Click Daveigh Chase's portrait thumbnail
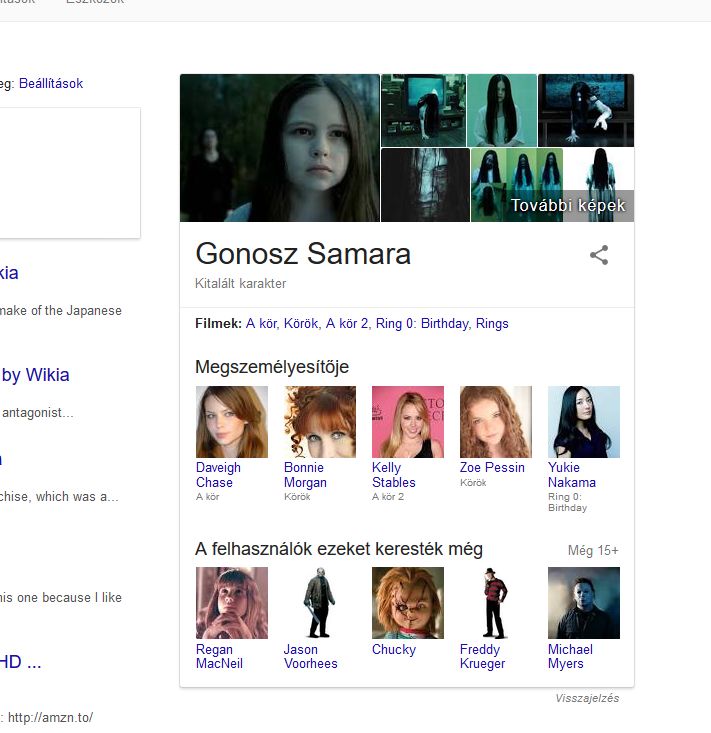Viewport: 711px width, 733px height. (232, 422)
